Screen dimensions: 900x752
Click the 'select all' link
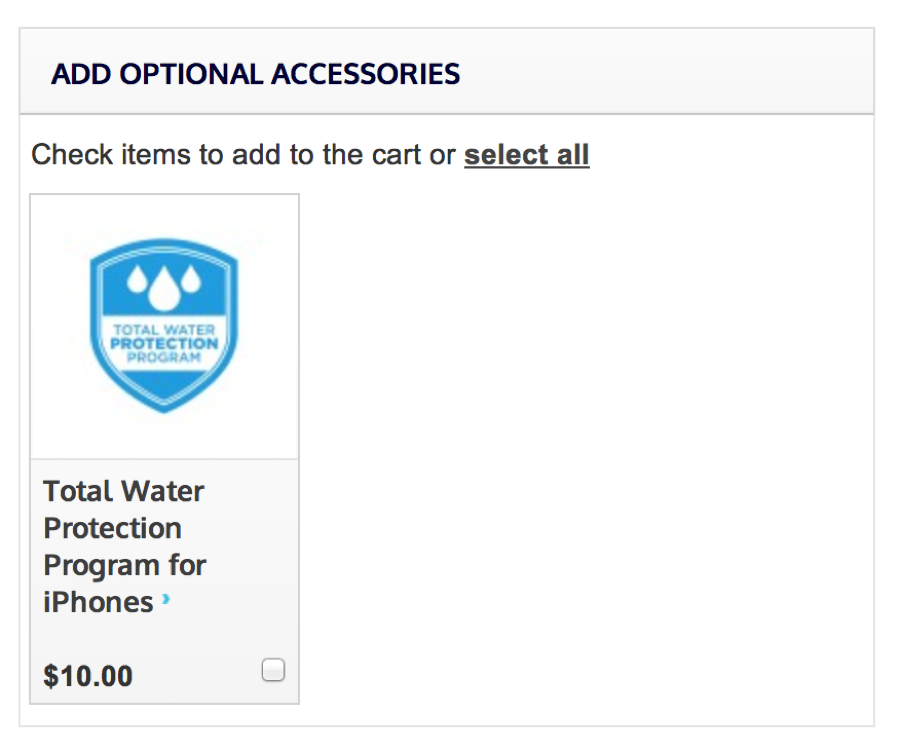(526, 154)
